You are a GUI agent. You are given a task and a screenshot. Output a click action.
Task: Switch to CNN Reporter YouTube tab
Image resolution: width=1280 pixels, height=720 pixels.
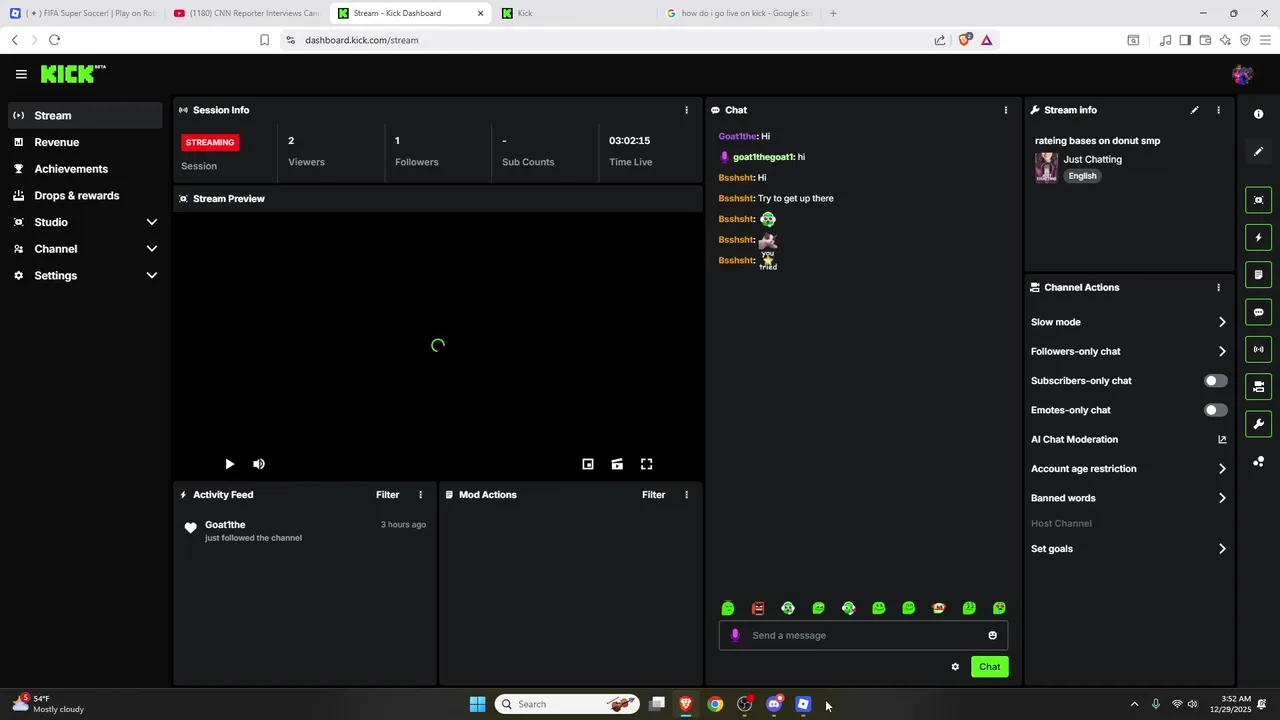(x=246, y=13)
